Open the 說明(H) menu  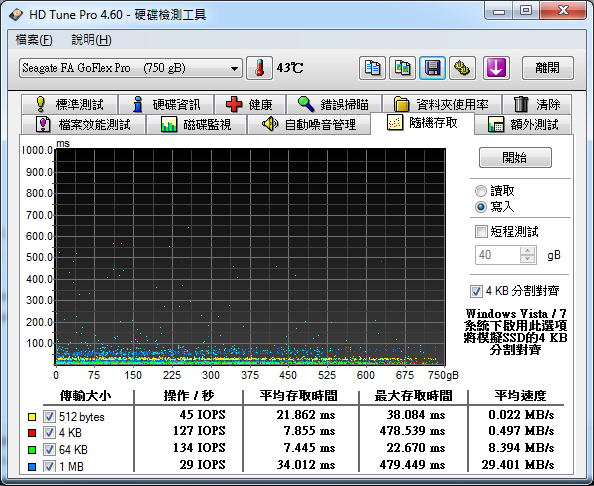pyautogui.click(x=91, y=40)
